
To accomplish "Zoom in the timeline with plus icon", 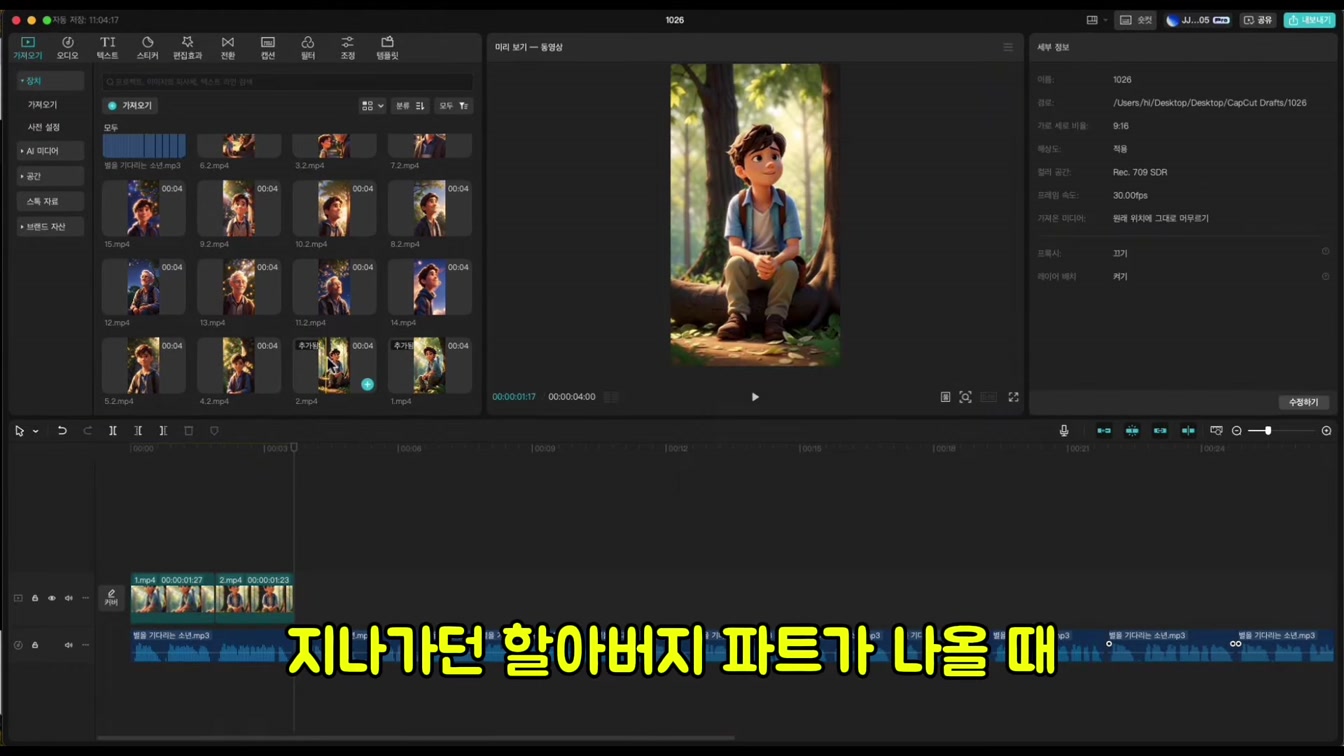I will tap(1327, 431).
